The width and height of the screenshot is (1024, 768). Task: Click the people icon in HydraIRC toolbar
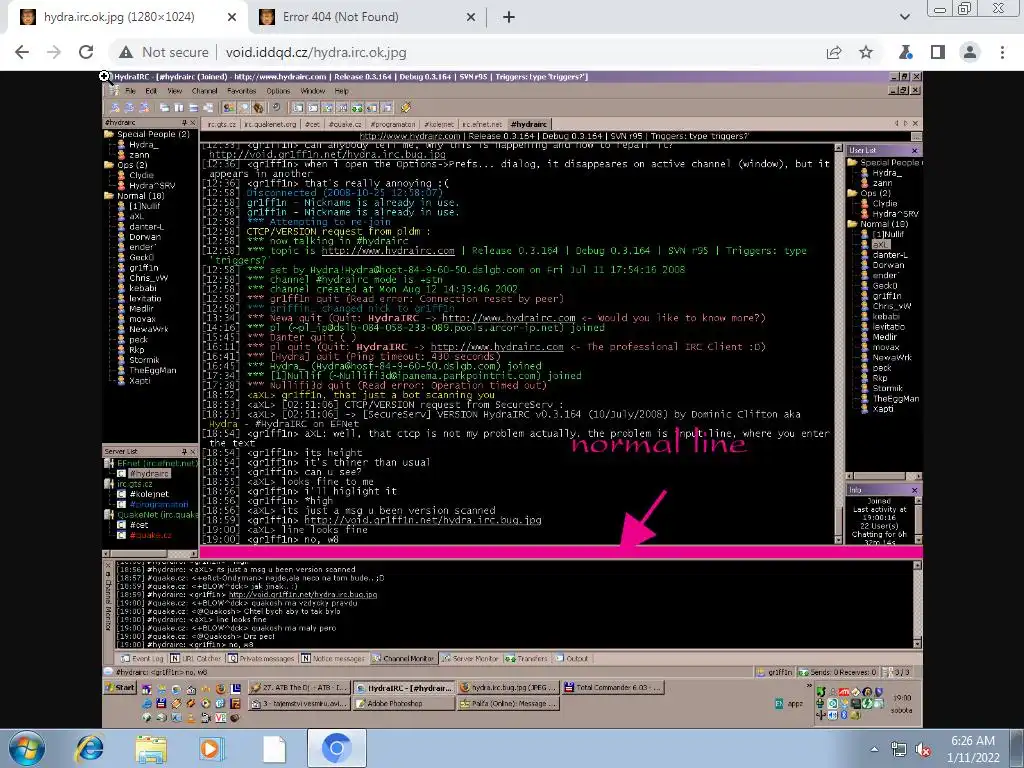point(229,108)
